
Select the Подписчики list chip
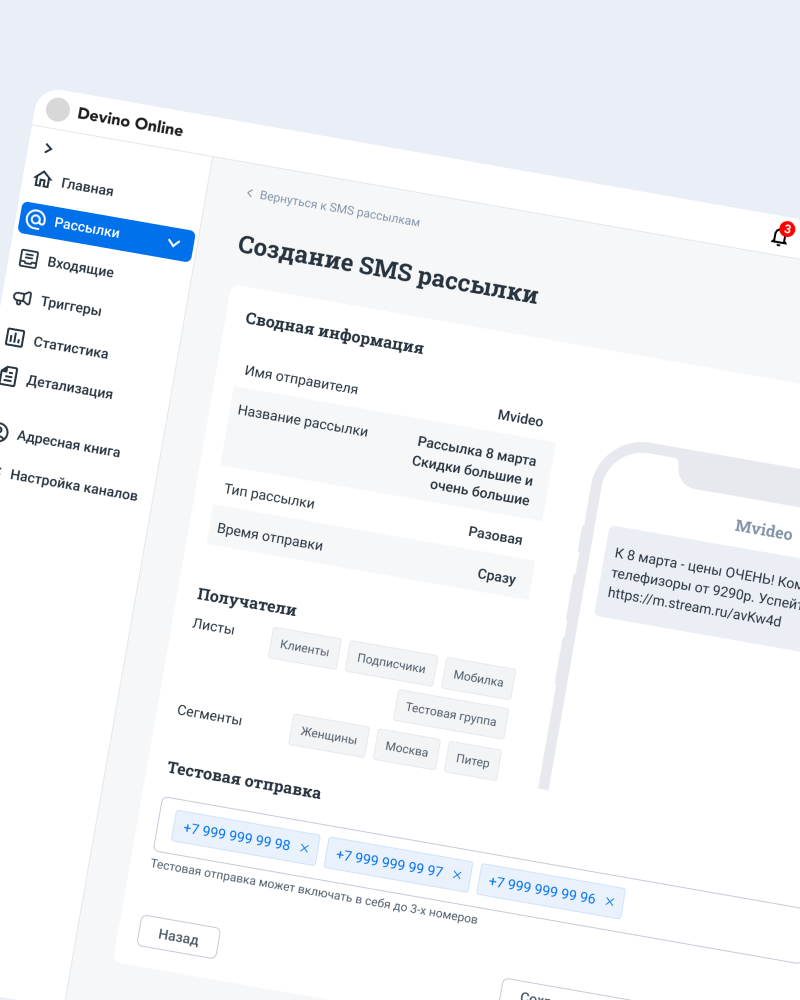tap(391, 663)
